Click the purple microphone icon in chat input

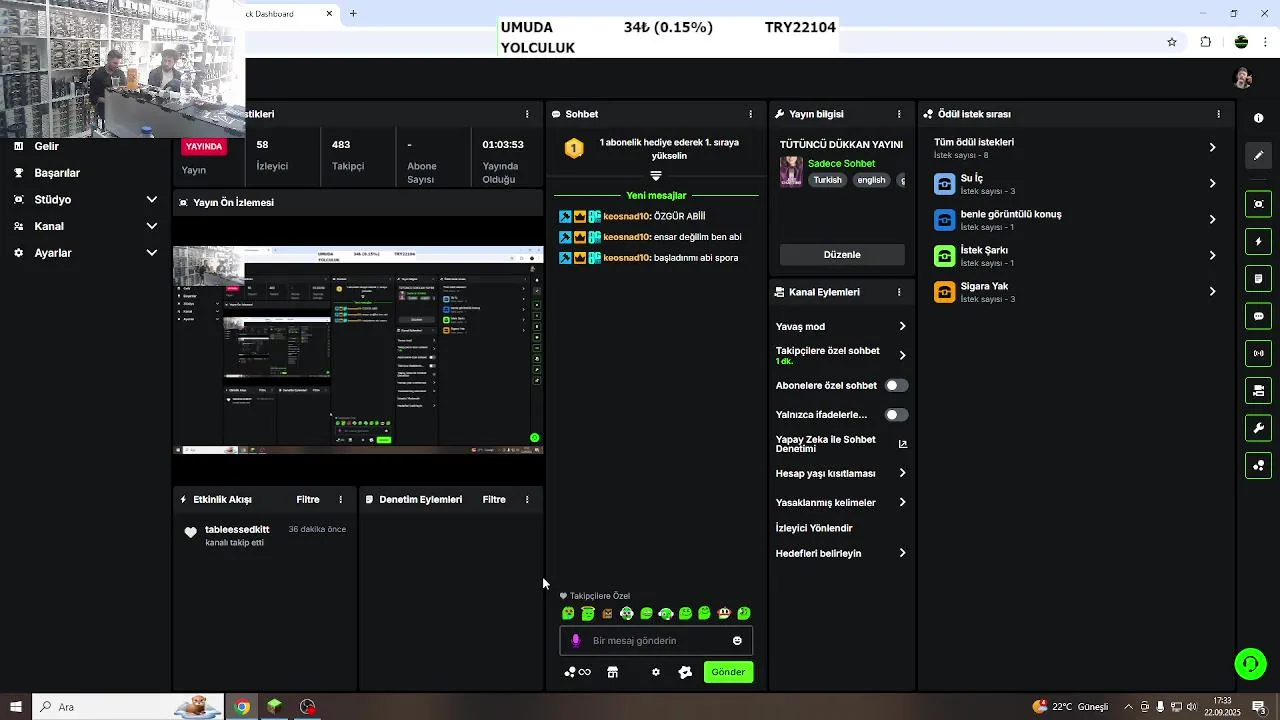[x=575, y=641]
